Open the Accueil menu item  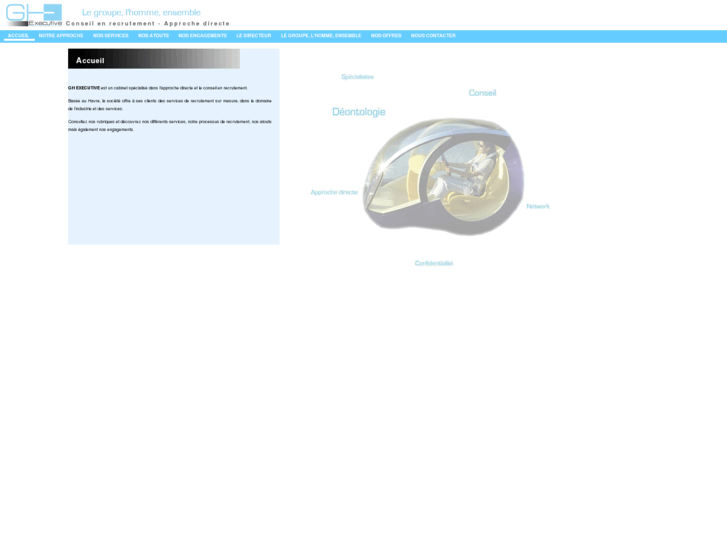pos(19,36)
